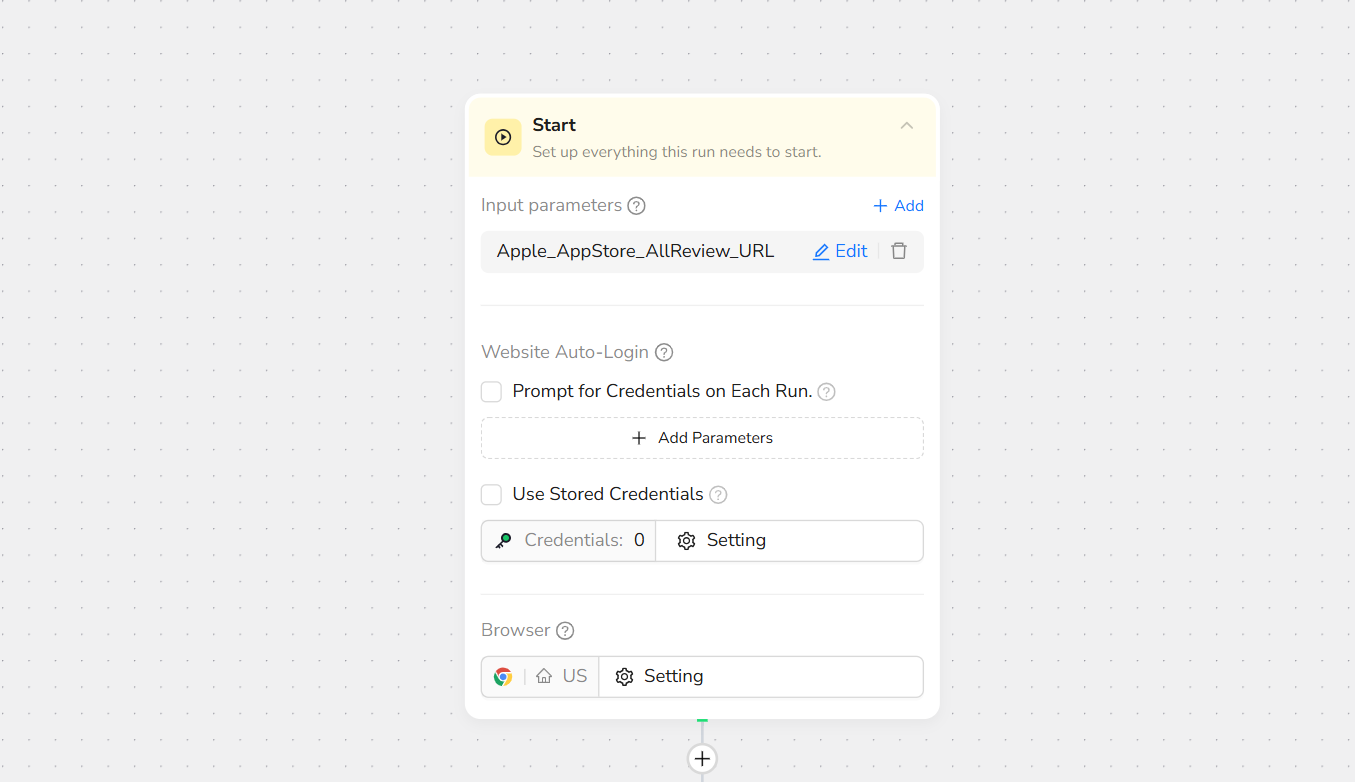The width and height of the screenshot is (1355, 782).
Task: Collapse the Start panel chevron
Action: [x=907, y=126]
